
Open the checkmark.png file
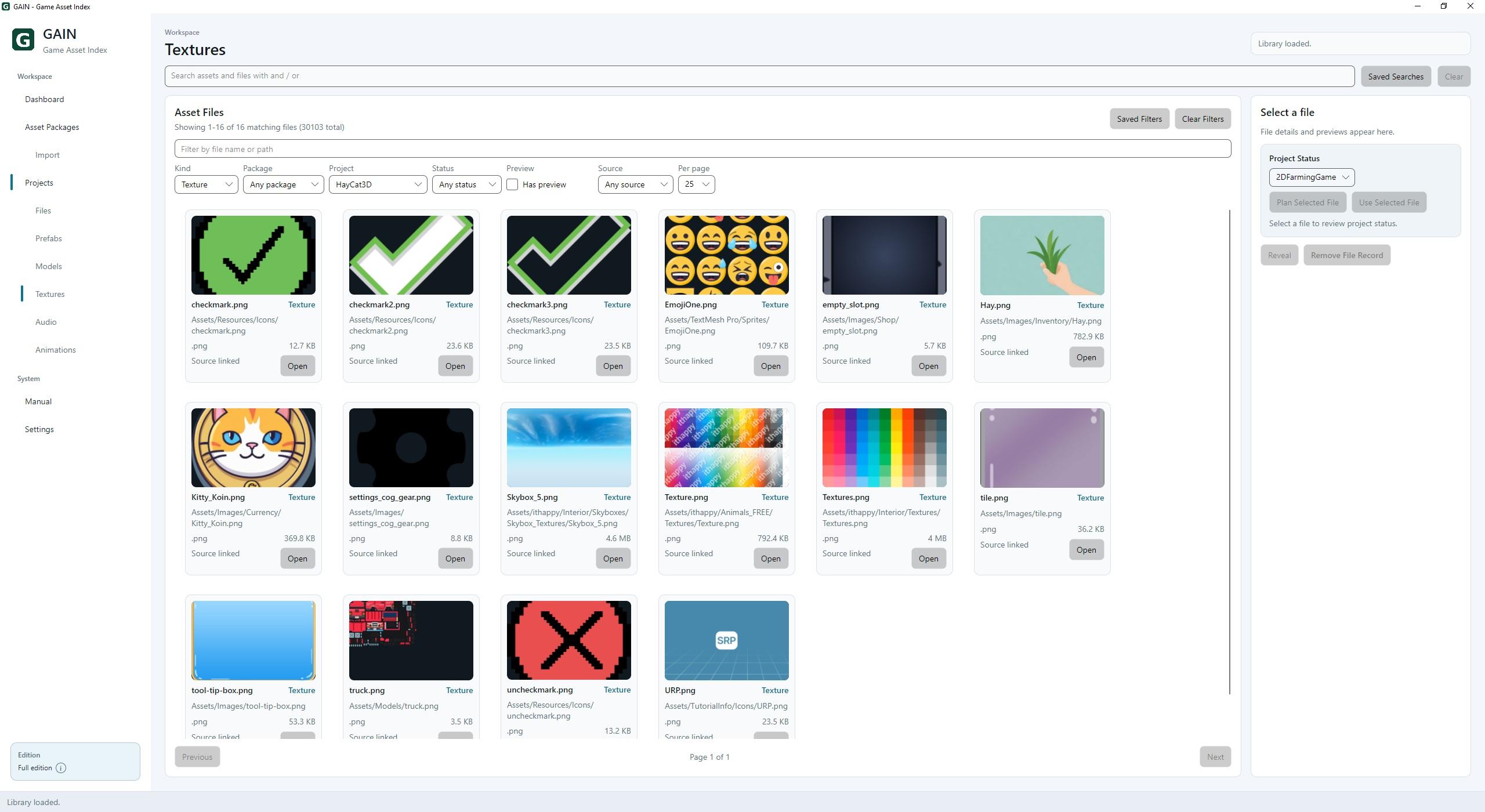coord(298,366)
